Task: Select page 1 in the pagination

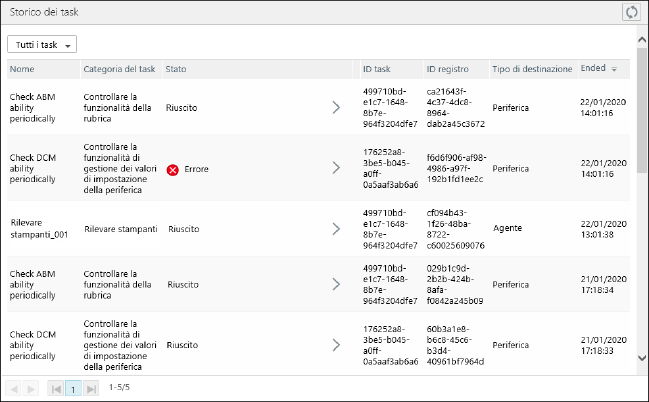Action: (74, 388)
